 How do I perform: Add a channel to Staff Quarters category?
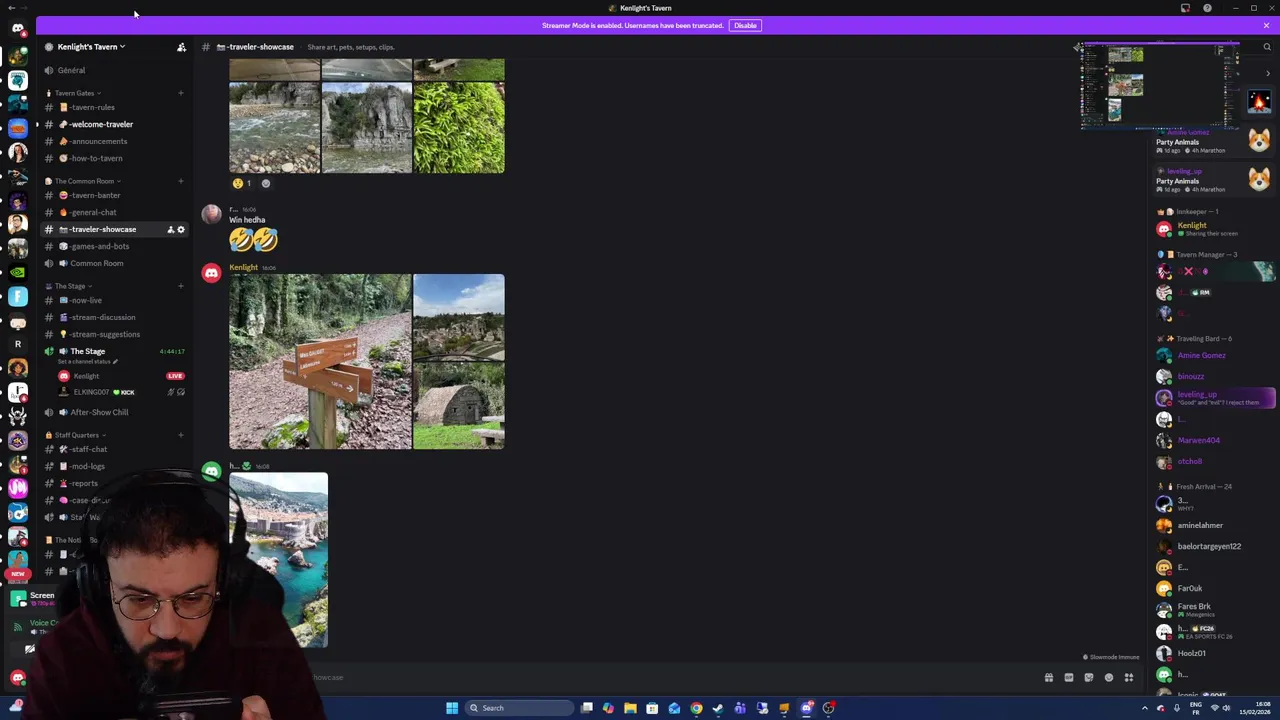(x=181, y=435)
